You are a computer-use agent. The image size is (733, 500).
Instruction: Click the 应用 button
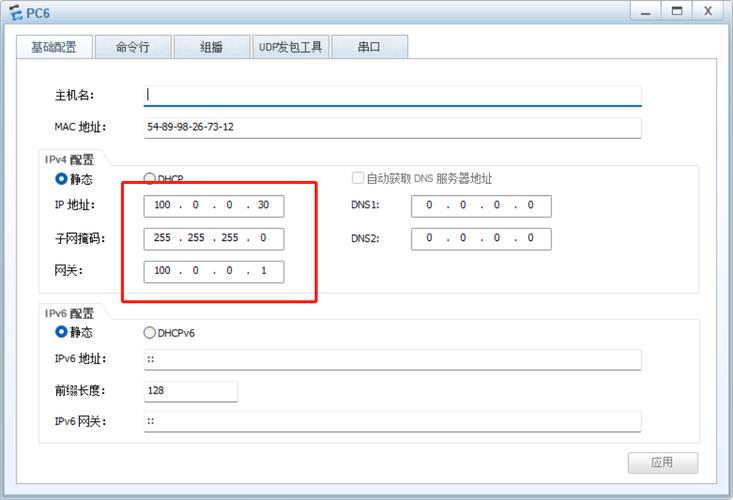662,463
